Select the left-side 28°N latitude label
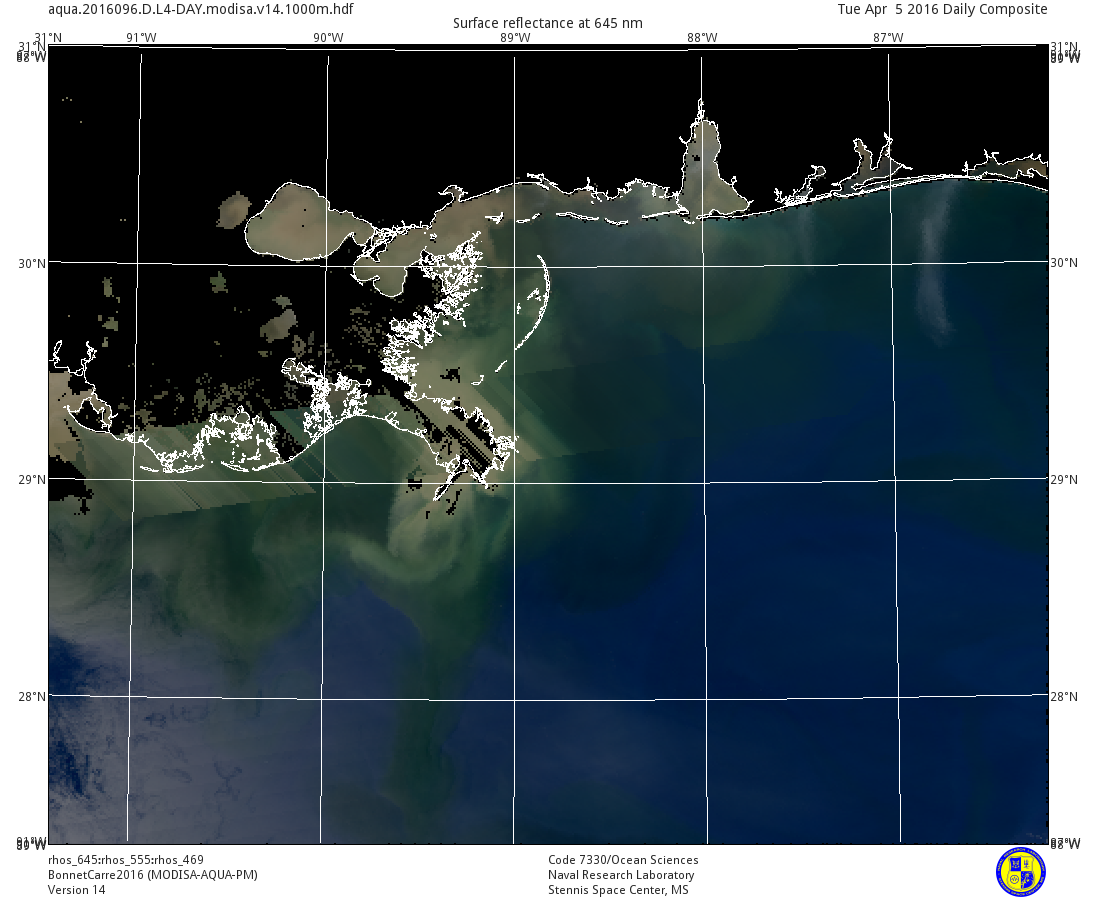This screenshot has width=1096, height=899. (32, 696)
